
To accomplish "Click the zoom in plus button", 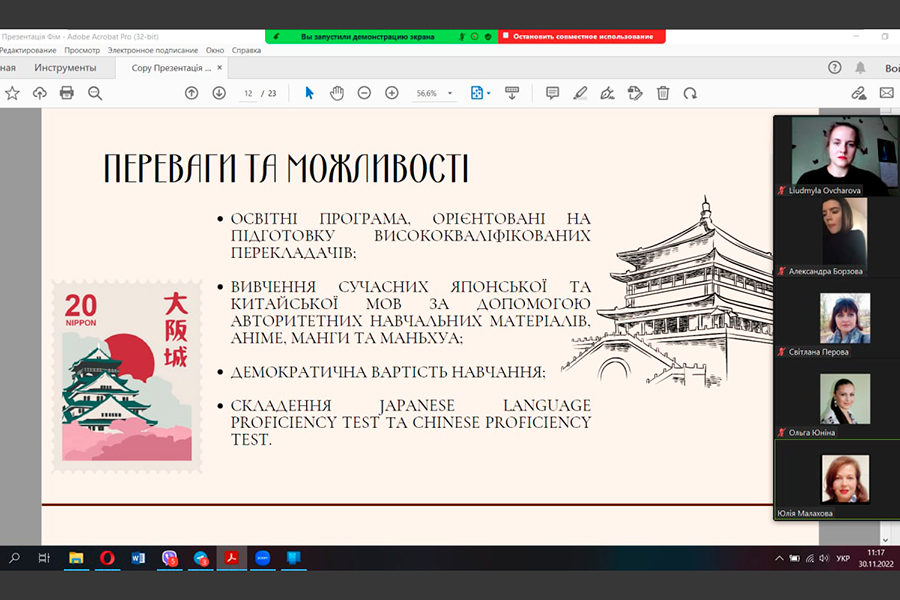I will 392,93.
